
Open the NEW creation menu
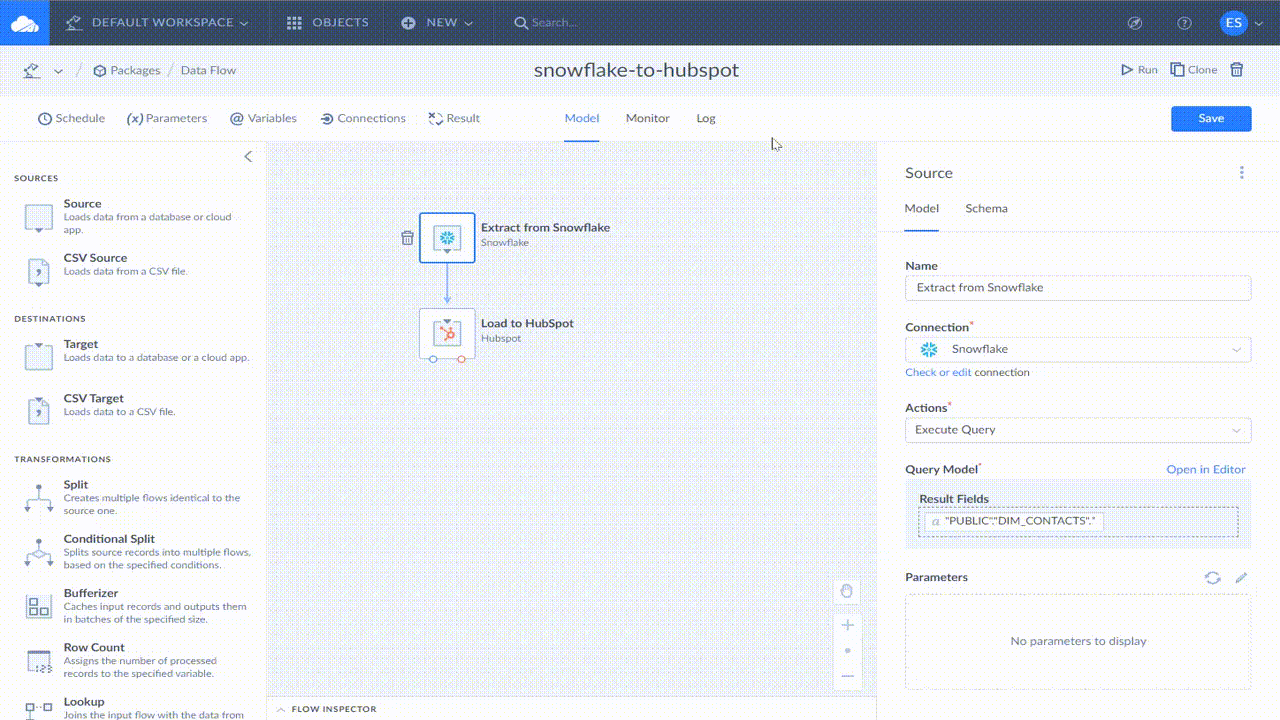437,22
